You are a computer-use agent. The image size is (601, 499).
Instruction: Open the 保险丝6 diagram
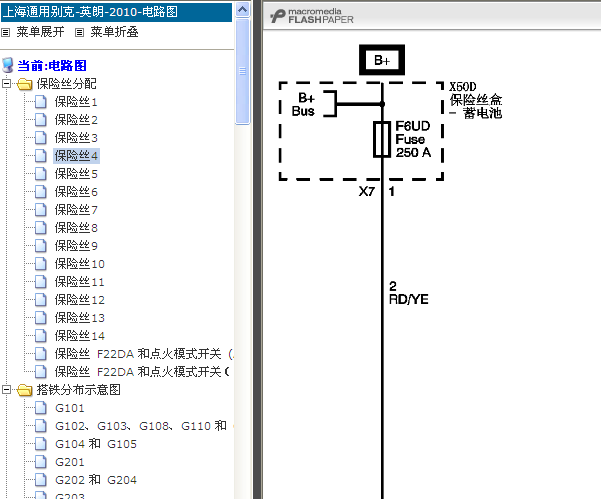click(76, 192)
